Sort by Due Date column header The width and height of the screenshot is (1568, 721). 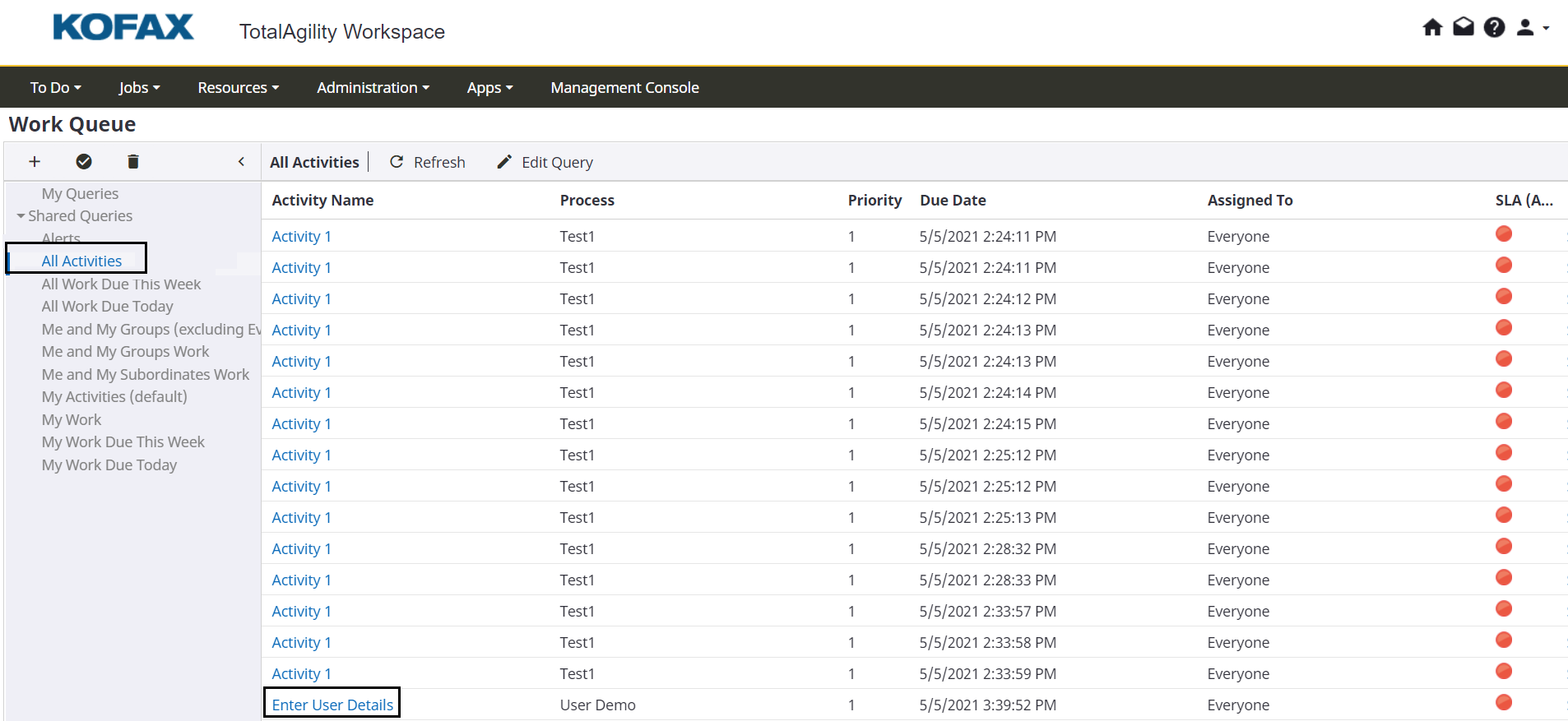pyautogui.click(x=953, y=201)
